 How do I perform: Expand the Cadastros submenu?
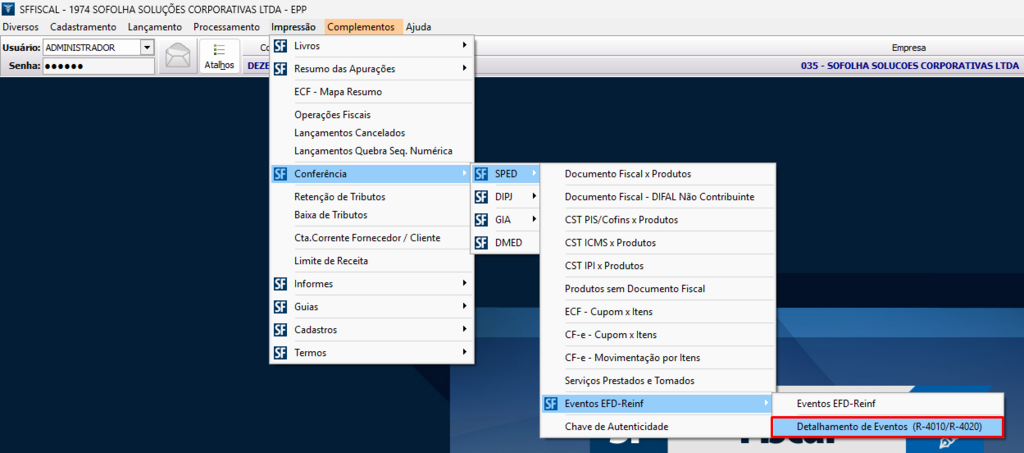pos(372,330)
